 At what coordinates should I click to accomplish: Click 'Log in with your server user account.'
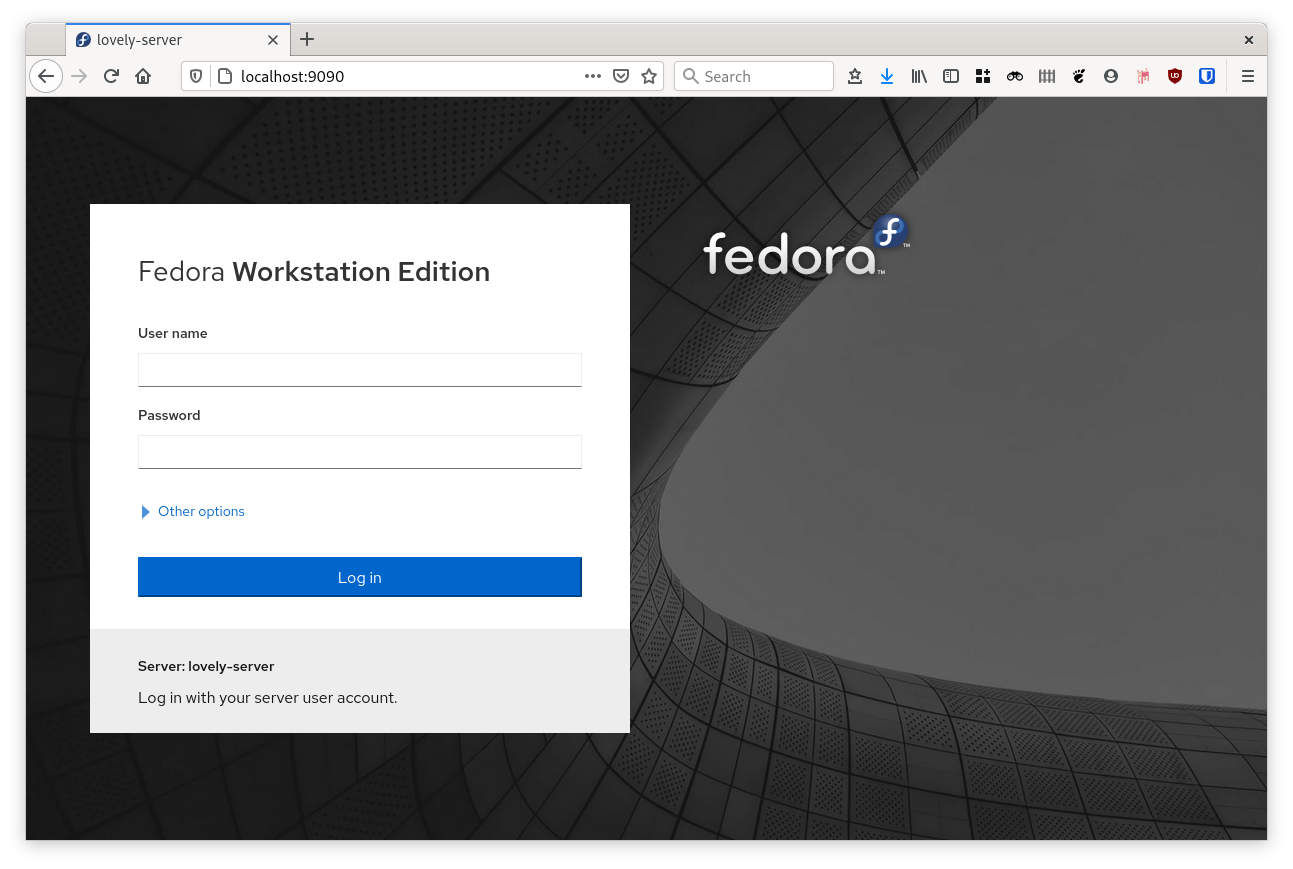(268, 697)
